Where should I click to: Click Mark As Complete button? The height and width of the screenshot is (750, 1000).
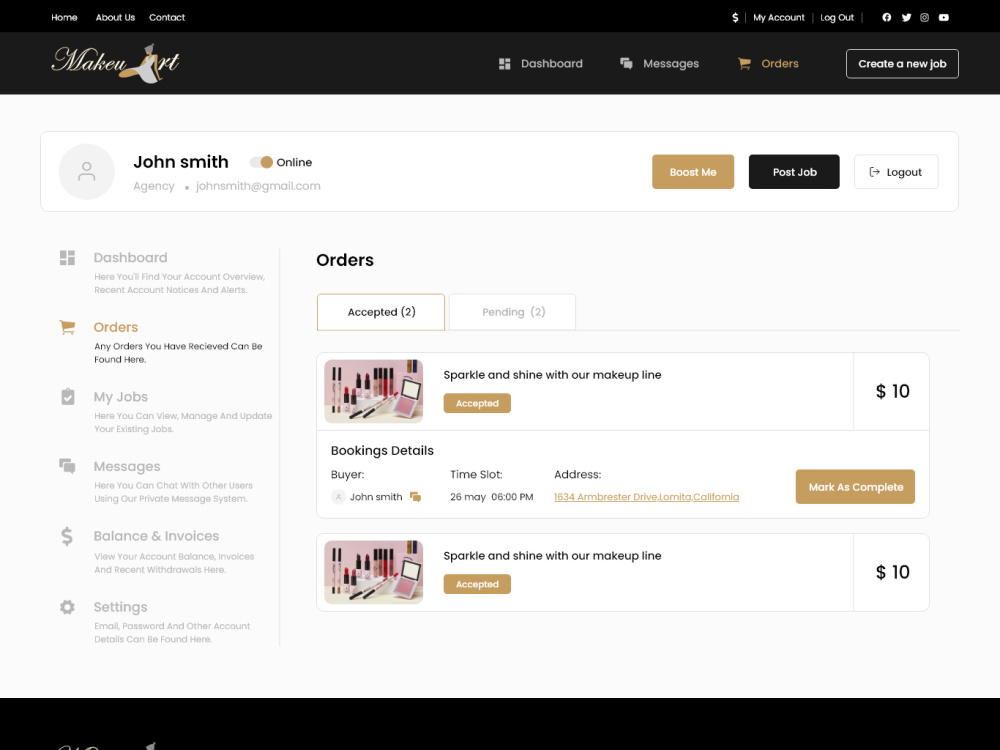tap(855, 487)
